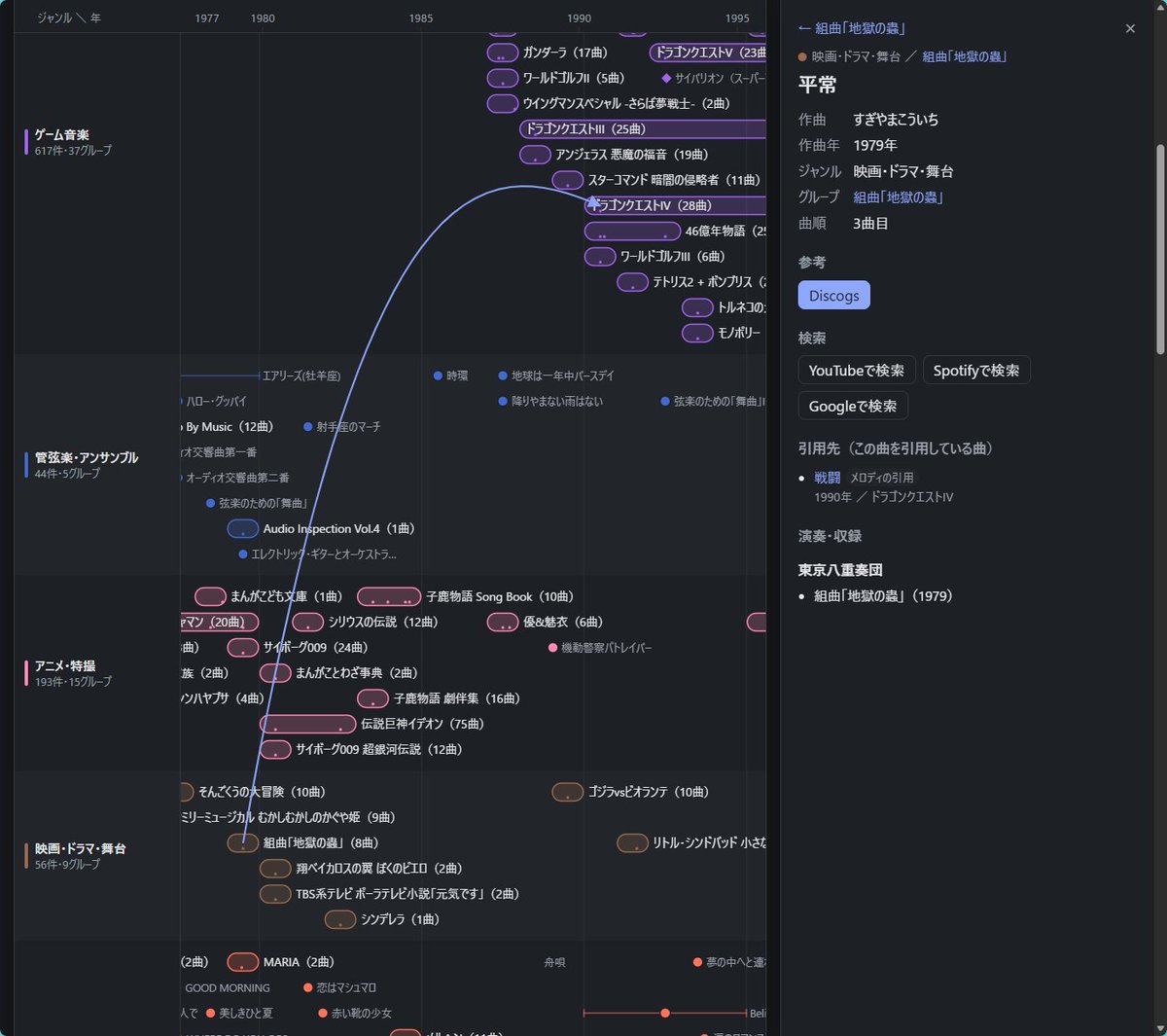This screenshot has width=1167, height=1036.
Task: Select the 地球は一年中バースデイ track dot
Action: click(503, 375)
